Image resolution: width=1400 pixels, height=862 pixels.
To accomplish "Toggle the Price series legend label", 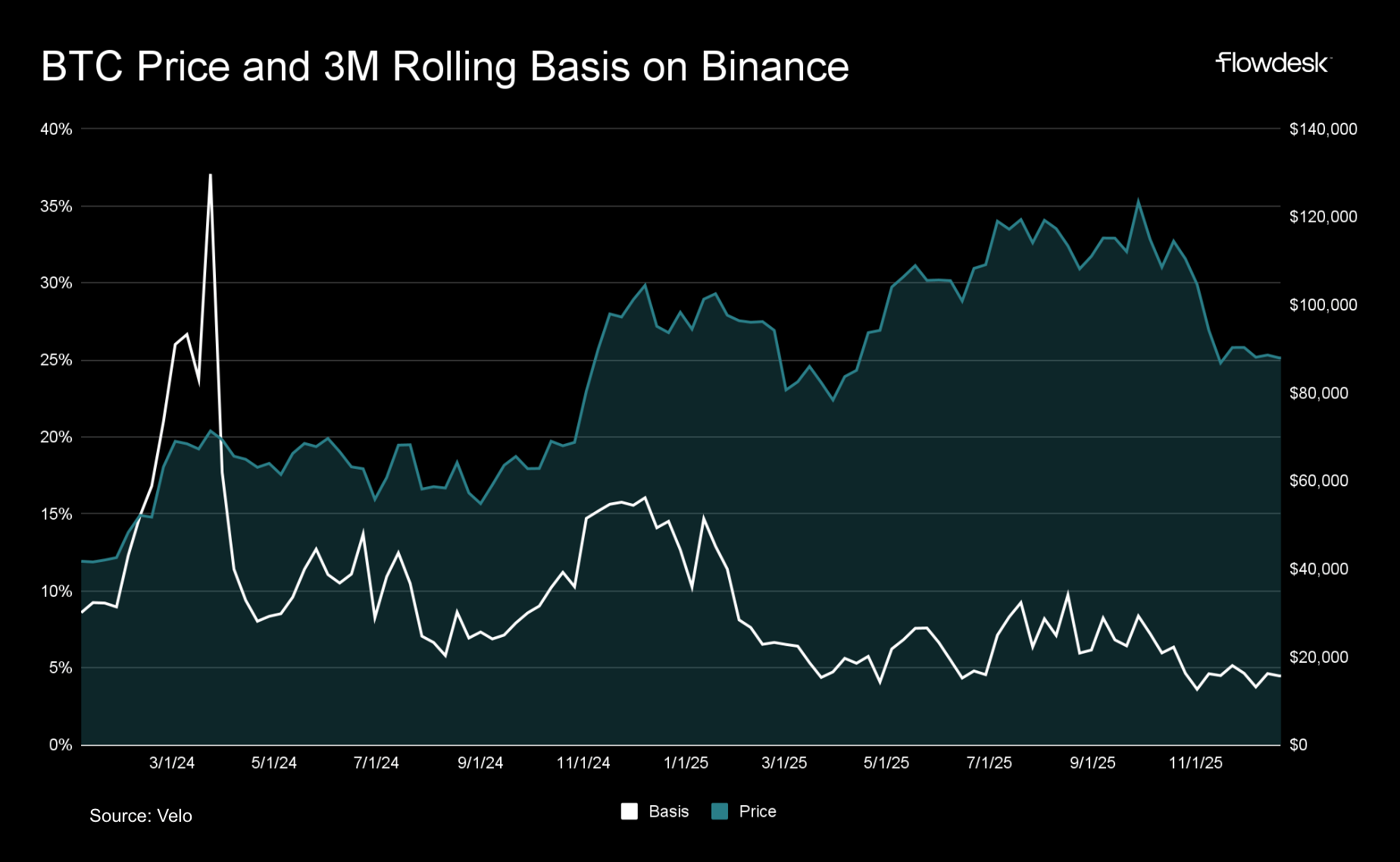I will pos(757,811).
